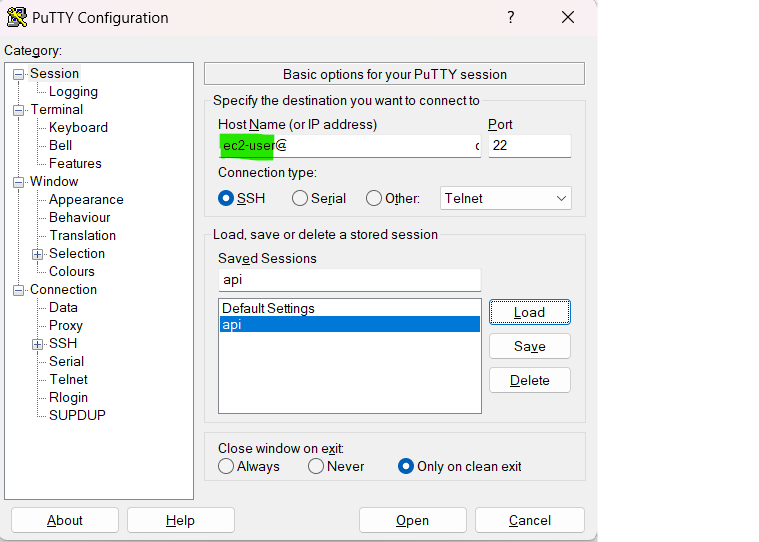Click the Open button

(x=412, y=520)
